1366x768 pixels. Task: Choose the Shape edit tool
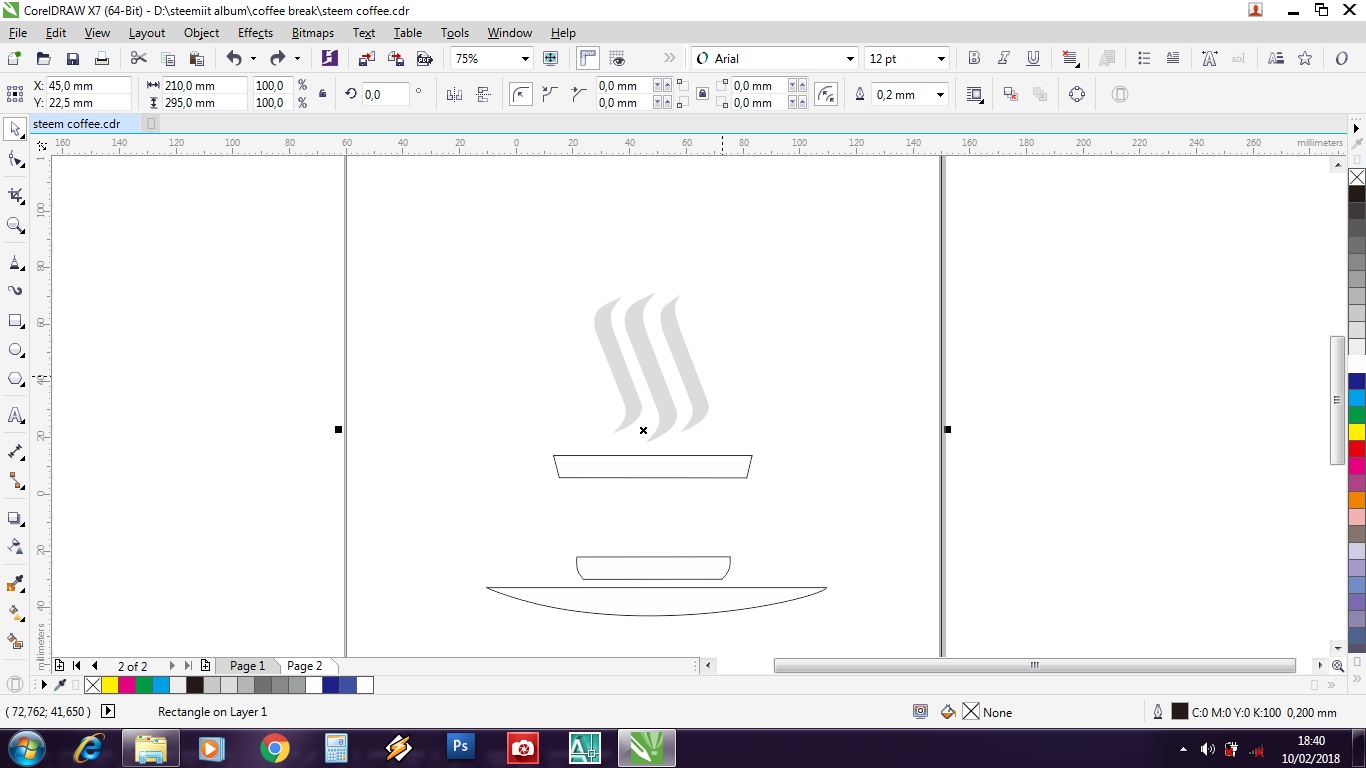tap(15, 160)
